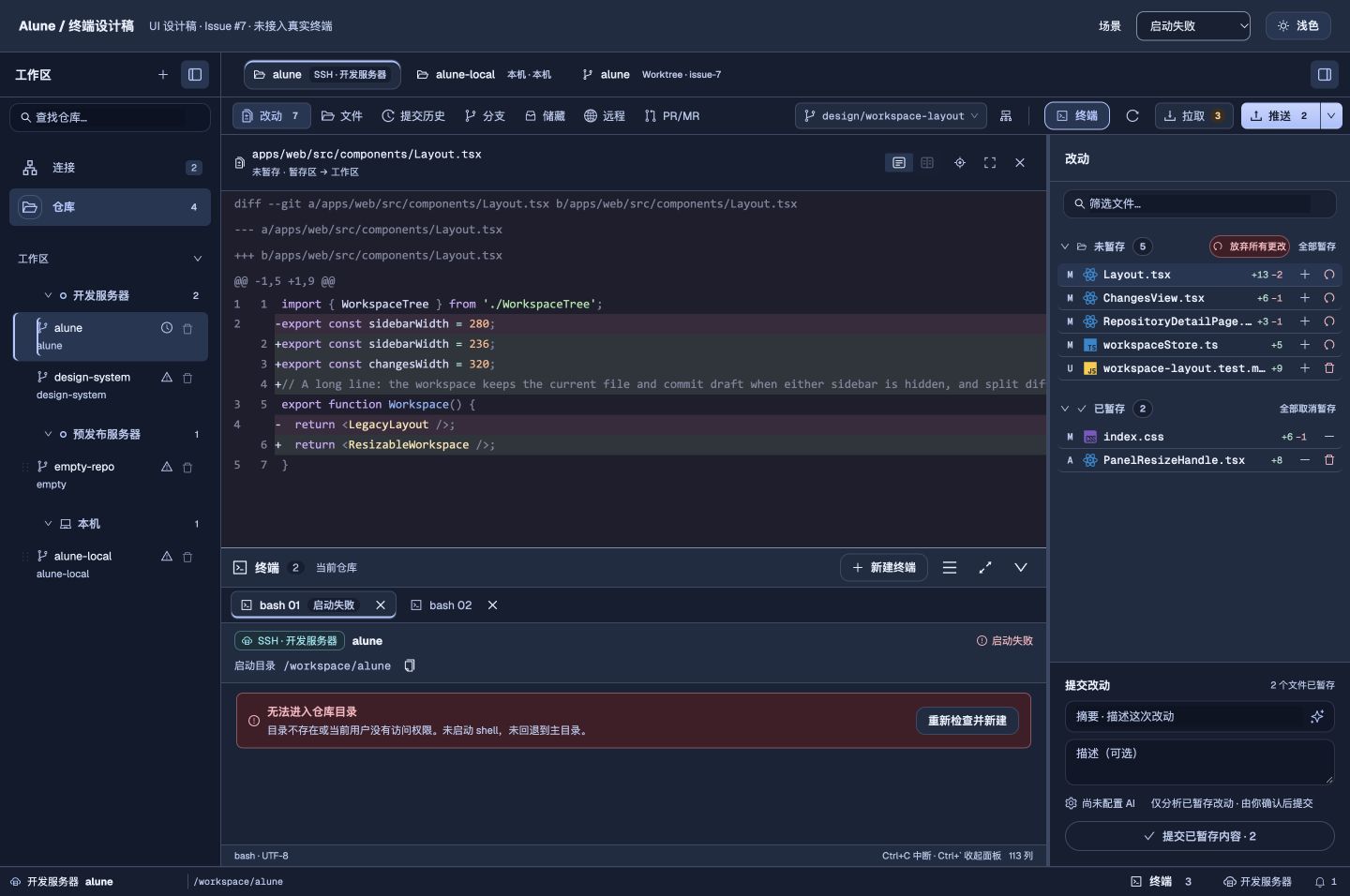Screen dimensions: 1350x896
Task: Collapse the terminal panel chevron
Action: point(1021,568)
